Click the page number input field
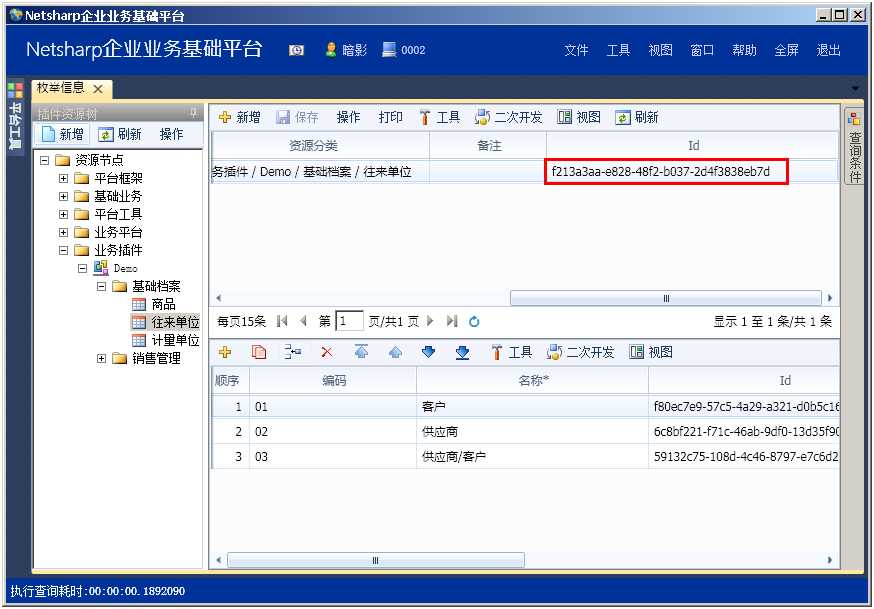Image resolution: width=874 pixels, height=609 pixels. pos(349,321)
